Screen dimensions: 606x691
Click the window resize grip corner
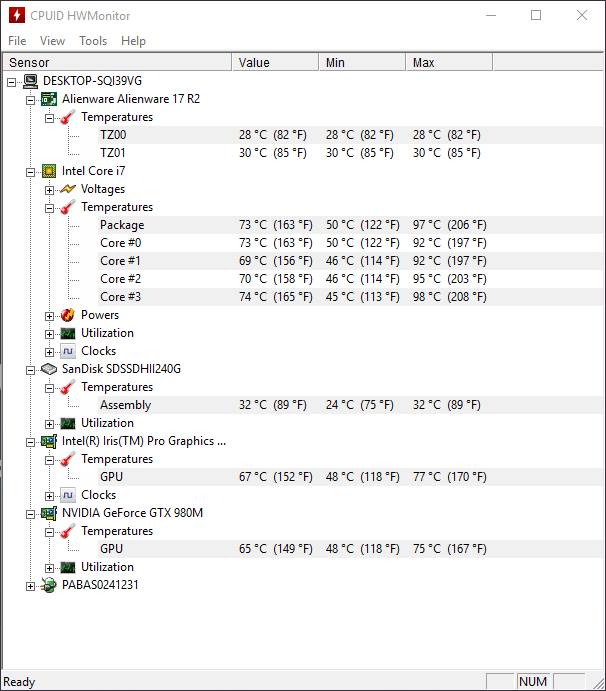598,683
